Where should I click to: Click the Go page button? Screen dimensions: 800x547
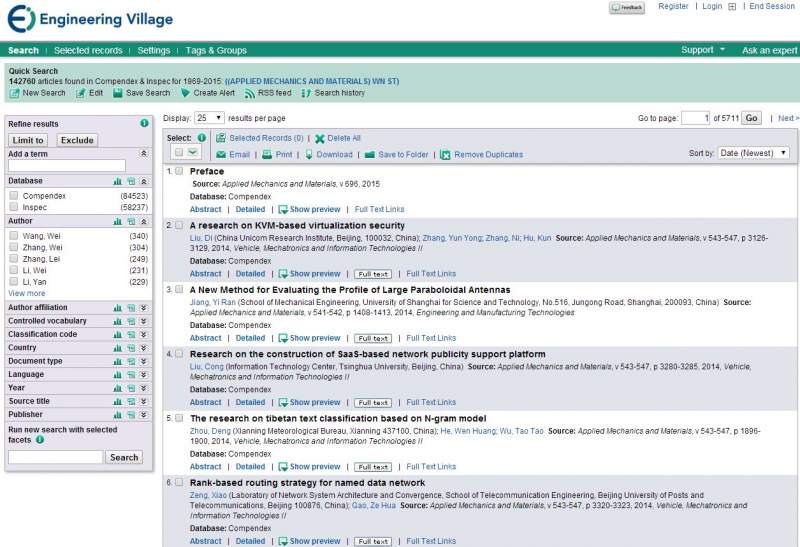tap(752, 118)
